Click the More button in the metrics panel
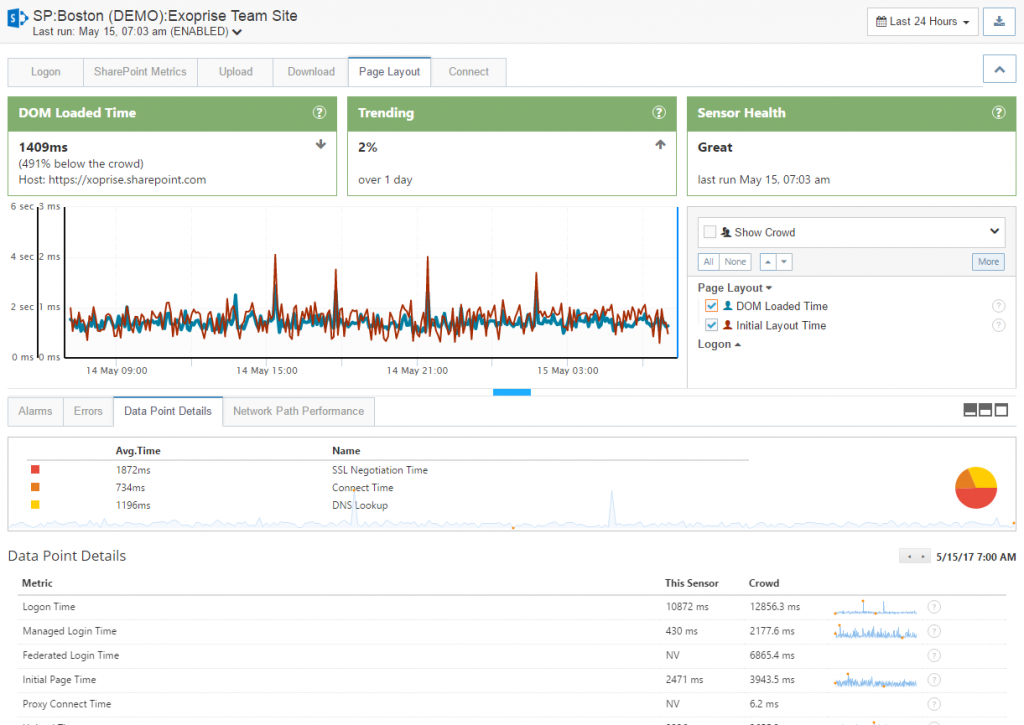The height and width of the screenshot is (725, 1024). pos(988,261)
